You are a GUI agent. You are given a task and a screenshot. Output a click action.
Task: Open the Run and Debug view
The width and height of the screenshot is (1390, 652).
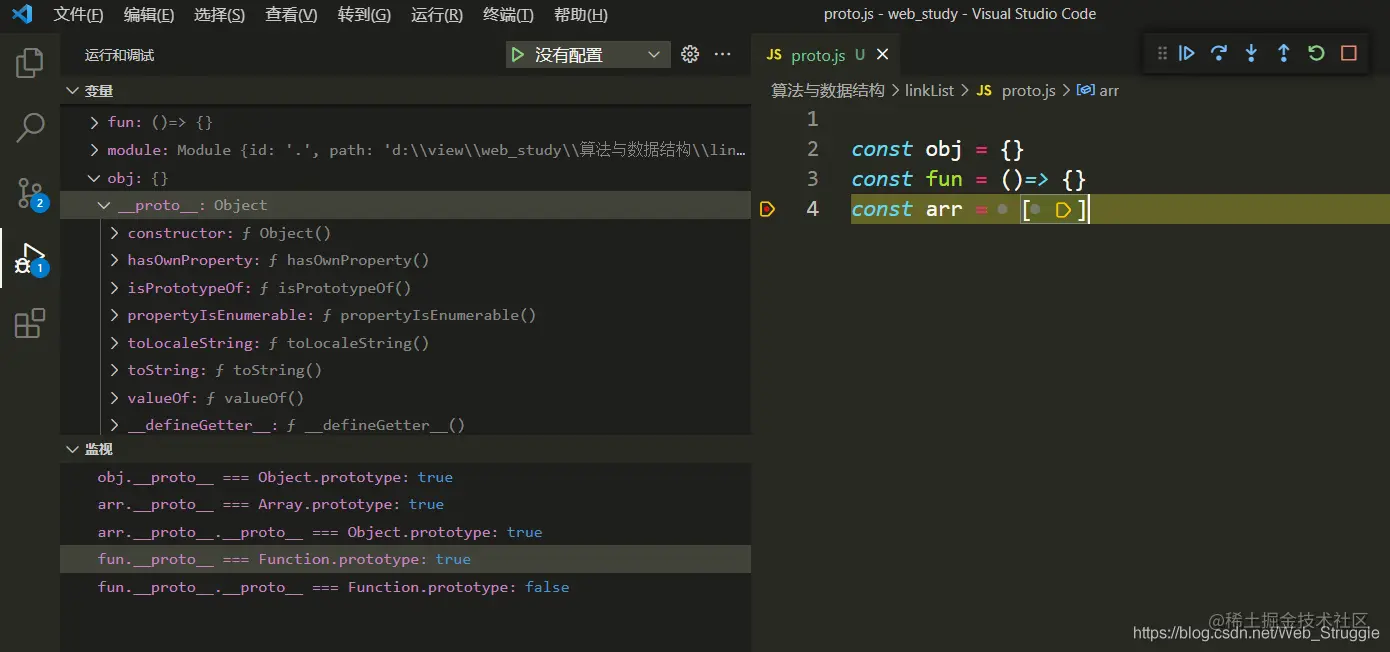(30, 258)
